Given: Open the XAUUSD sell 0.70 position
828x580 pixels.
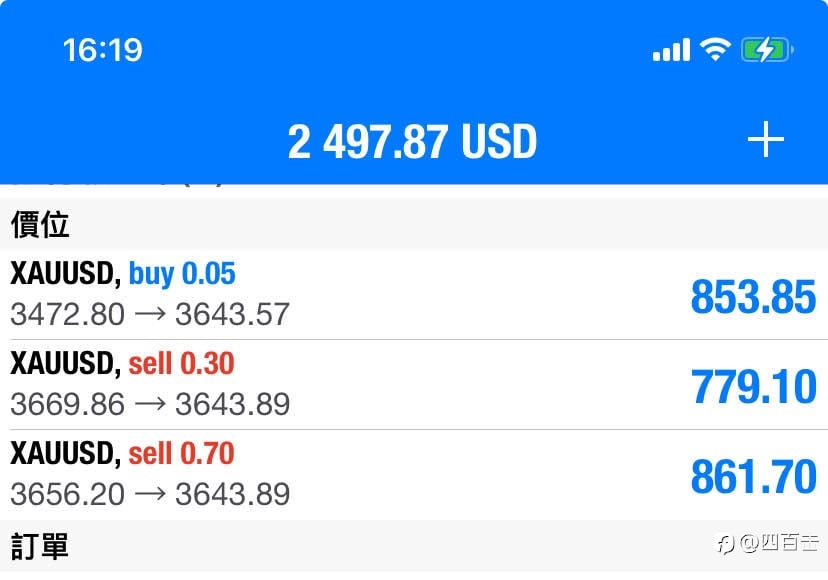Looking at the screenshot, I should coord(414,474).
